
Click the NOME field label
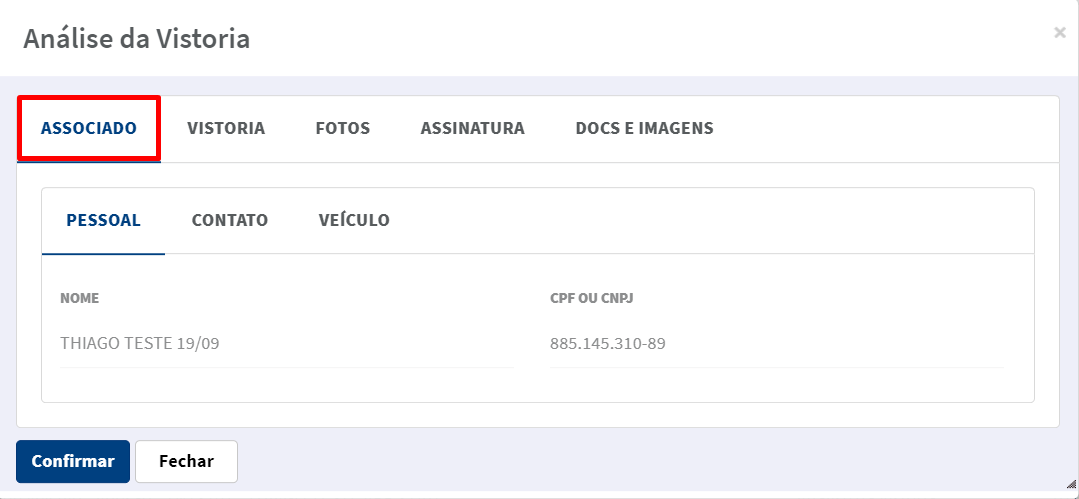click(x=80, y=299)
